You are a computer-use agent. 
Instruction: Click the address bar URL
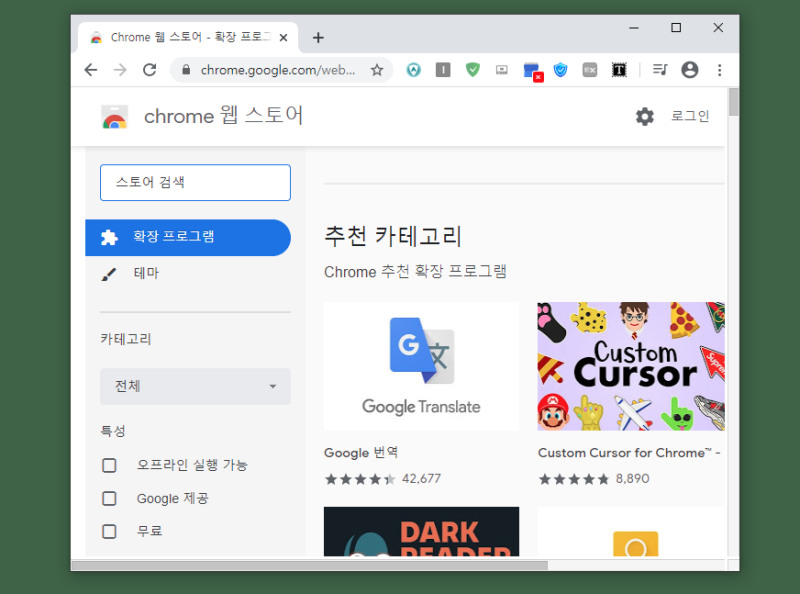point(278,70)
